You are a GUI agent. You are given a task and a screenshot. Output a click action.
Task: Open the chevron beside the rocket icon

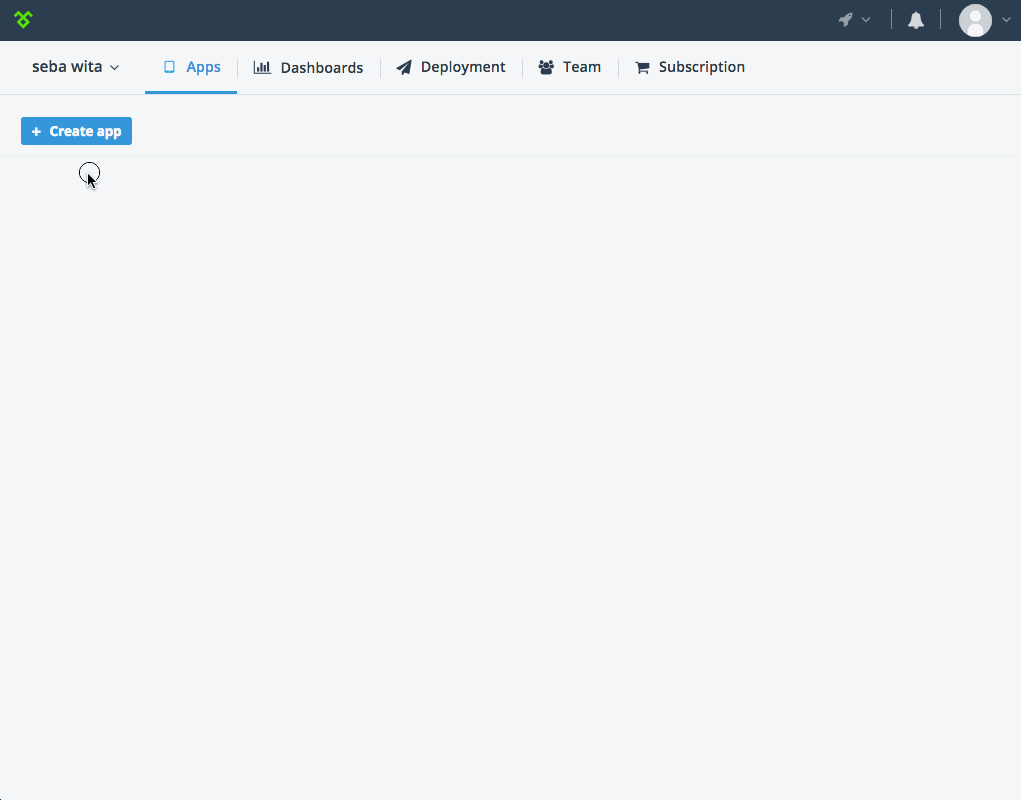click(x=867, y=19)
